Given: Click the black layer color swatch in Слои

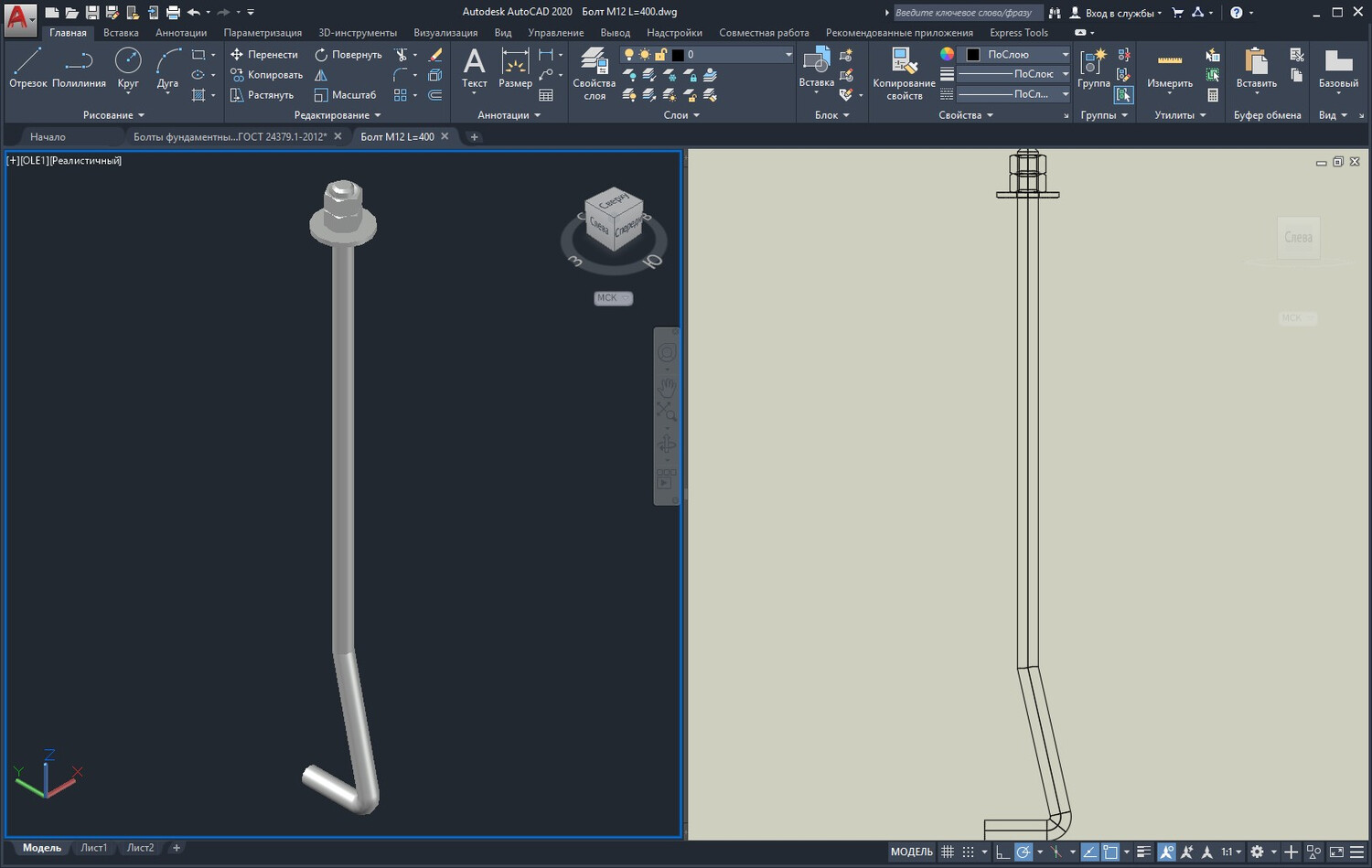Looking at the screenshot, I should point(678,55).
